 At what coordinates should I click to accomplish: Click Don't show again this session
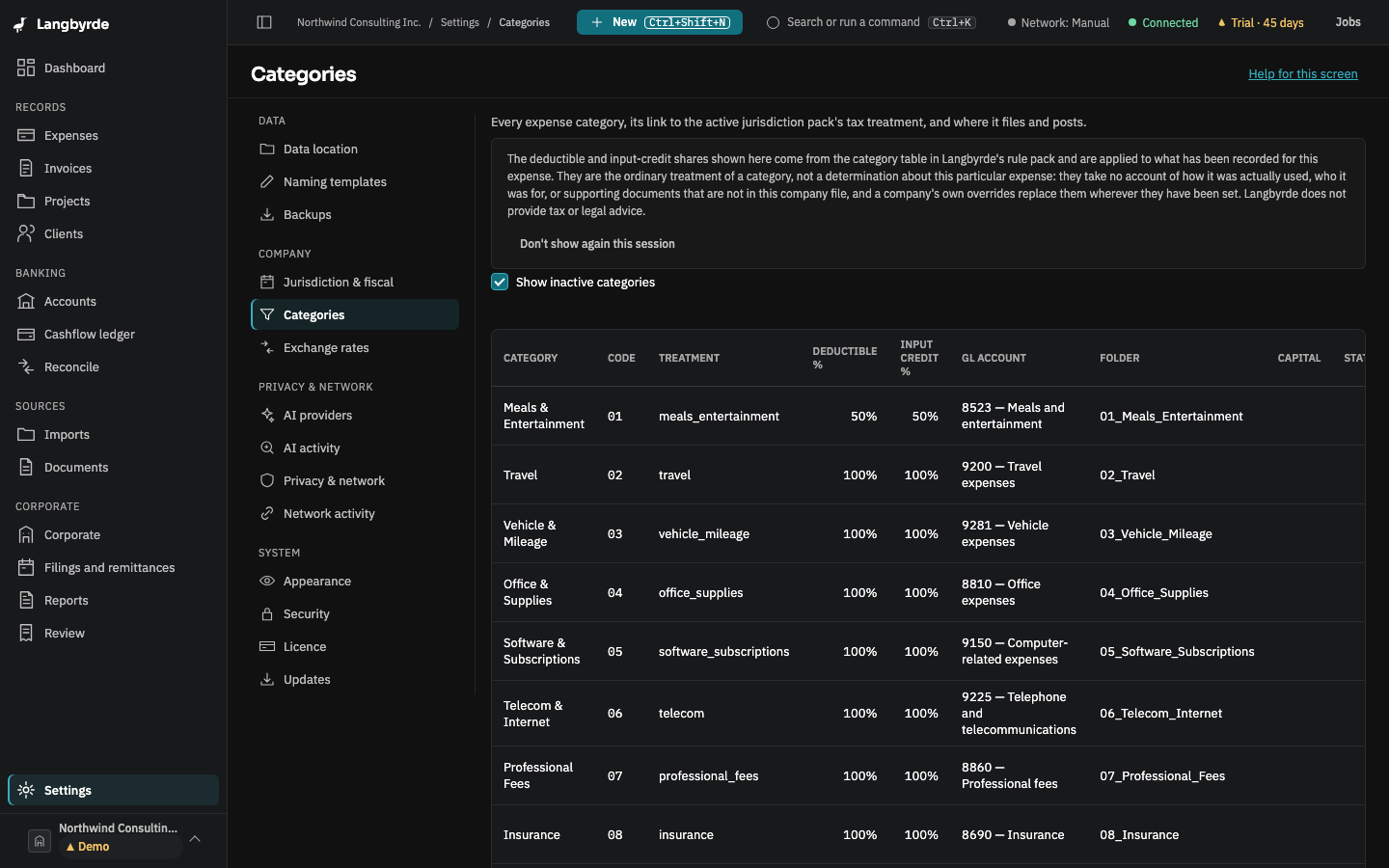597,244
